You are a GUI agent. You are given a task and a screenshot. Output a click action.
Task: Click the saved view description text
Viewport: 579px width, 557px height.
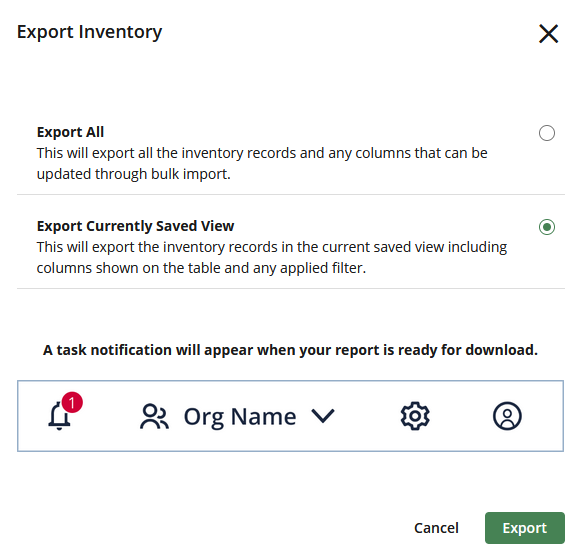pyautogui.click(x=272, y=257)
